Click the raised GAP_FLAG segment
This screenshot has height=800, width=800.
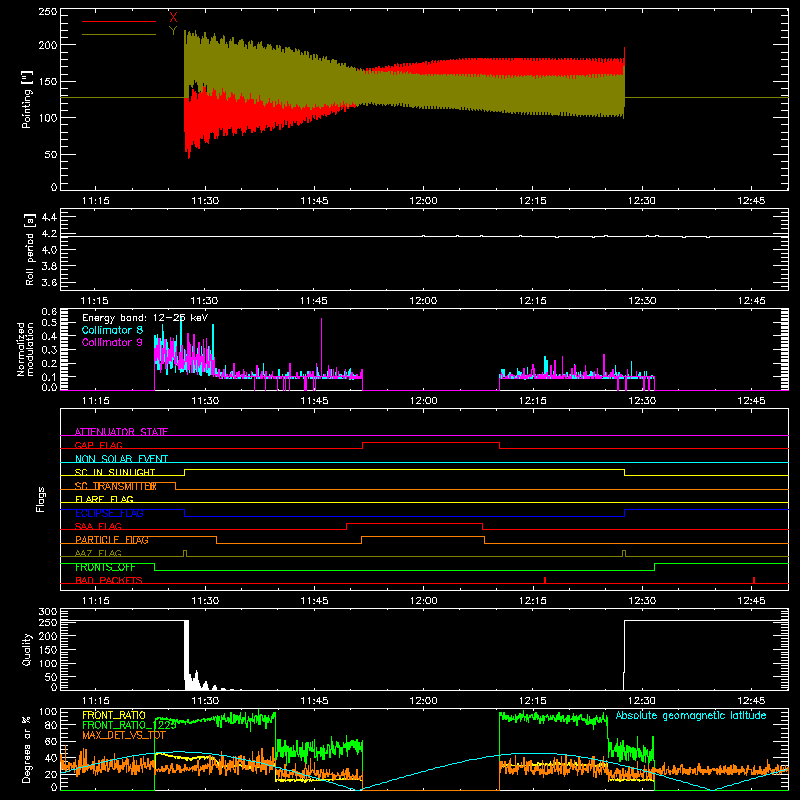tap(431, 442)
